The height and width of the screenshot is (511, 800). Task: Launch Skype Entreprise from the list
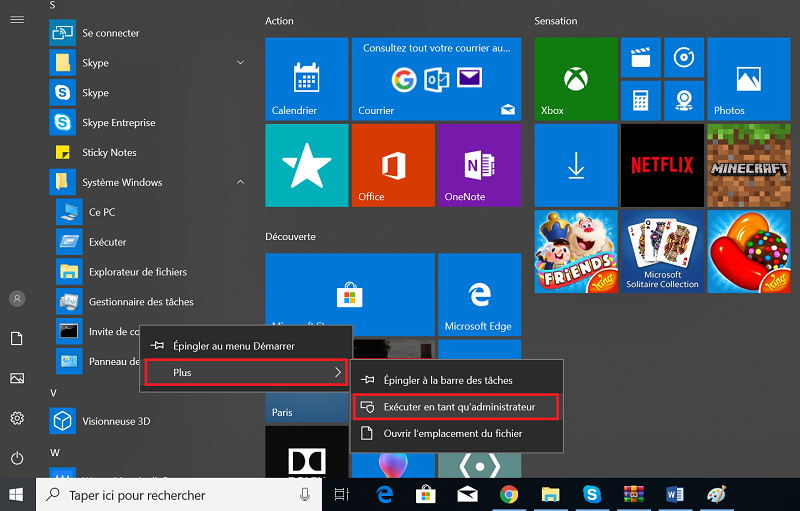tap(148, 122)
